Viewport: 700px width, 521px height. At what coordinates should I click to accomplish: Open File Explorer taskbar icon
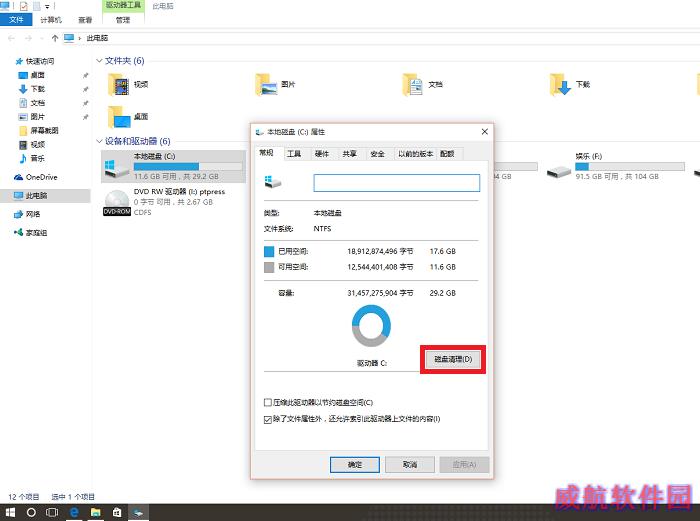point(96,512)
